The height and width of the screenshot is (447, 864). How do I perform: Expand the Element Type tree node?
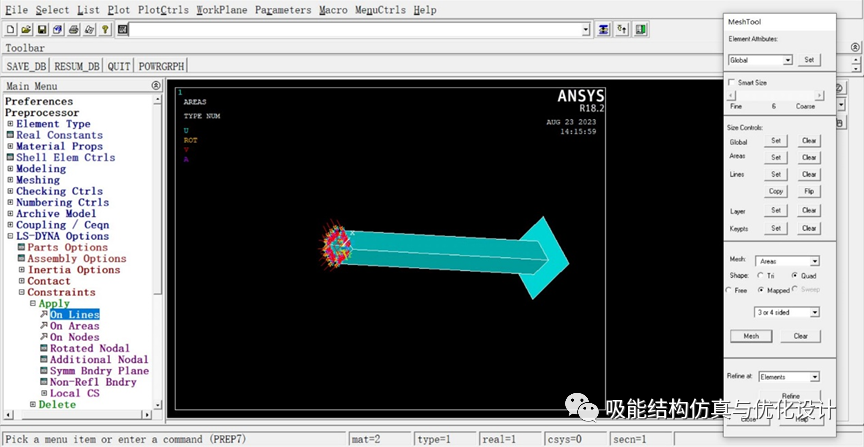tap(10, 124)
